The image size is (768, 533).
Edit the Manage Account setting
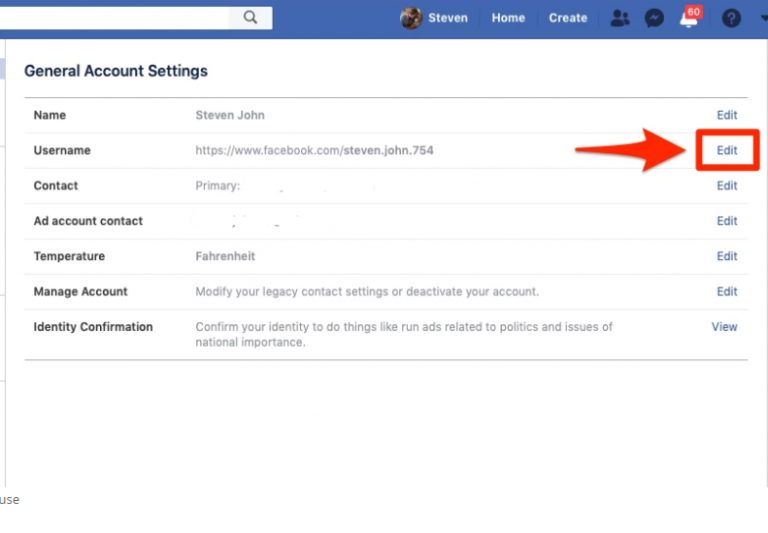click(x=727, y=291)
